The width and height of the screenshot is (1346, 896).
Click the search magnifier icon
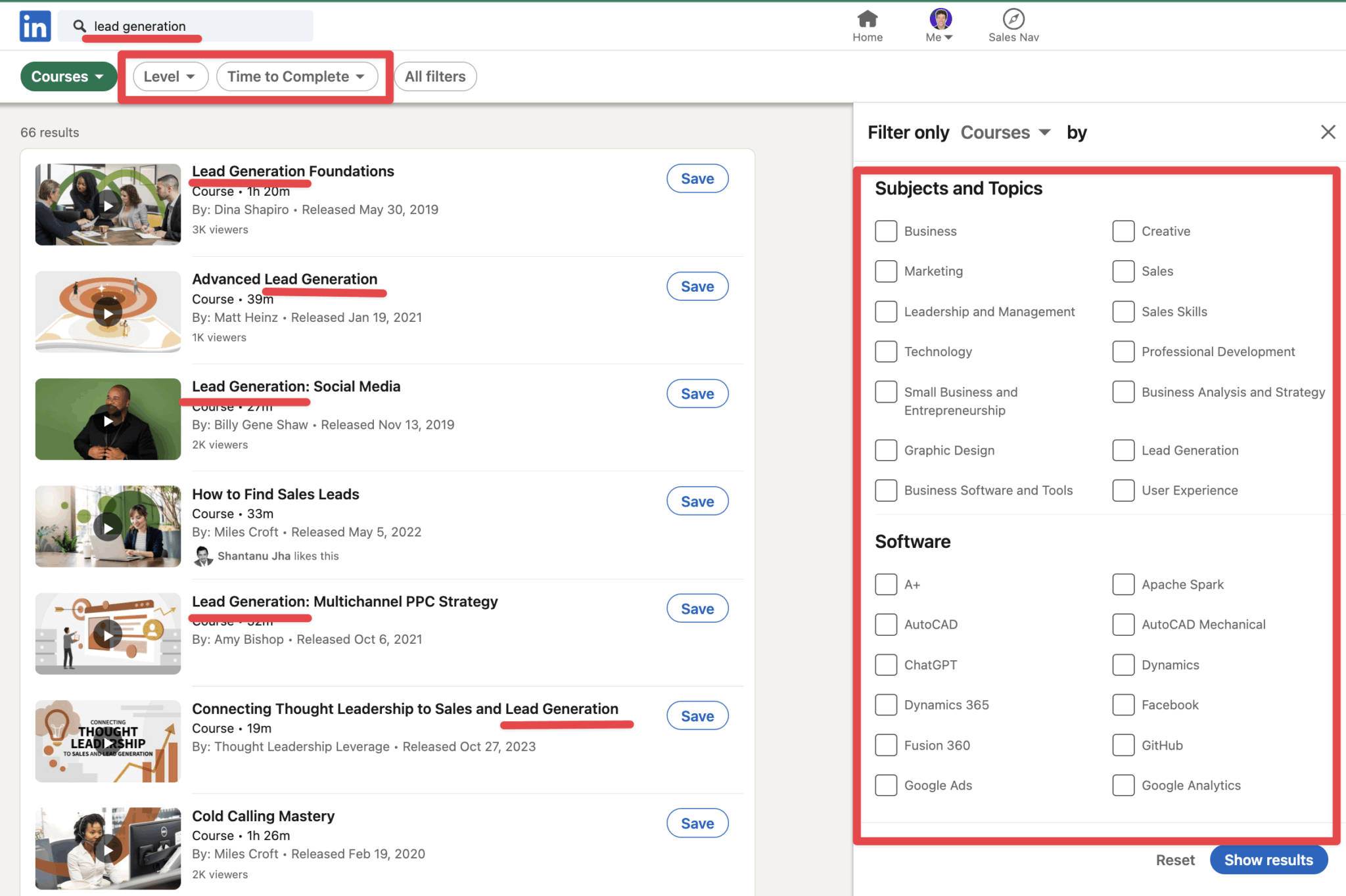[80, 26]
